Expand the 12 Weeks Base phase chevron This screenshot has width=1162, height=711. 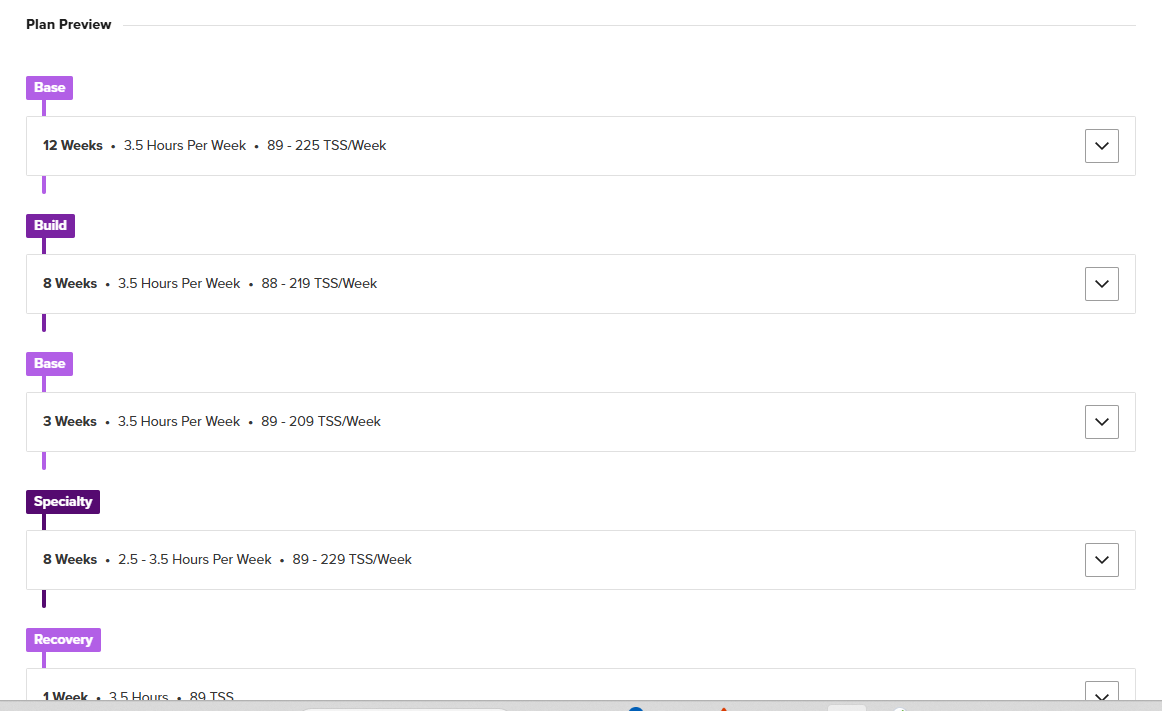click(1101, 146)
